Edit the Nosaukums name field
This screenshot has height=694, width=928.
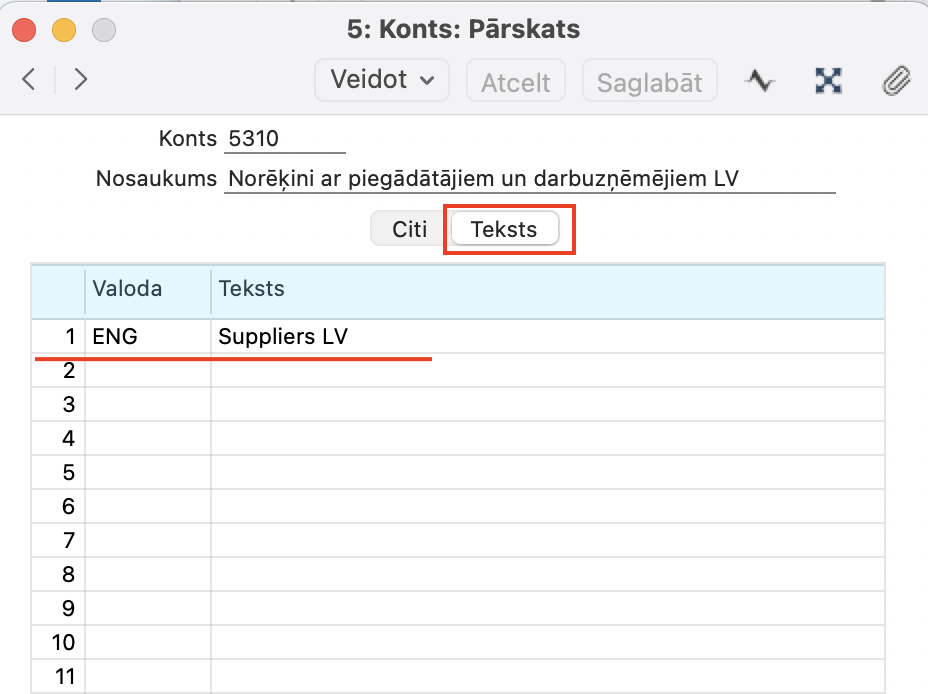[x=529, y=179]
